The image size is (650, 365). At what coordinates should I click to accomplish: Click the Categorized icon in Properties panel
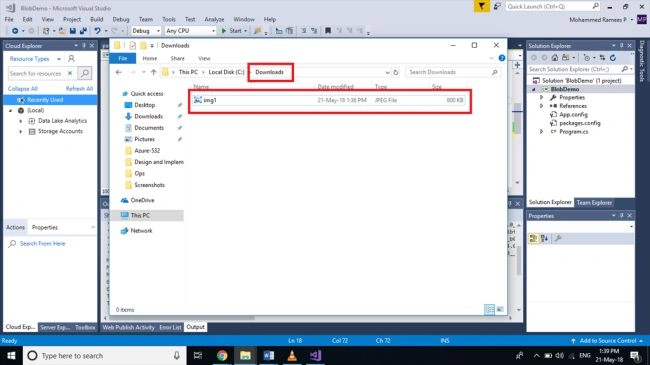tap(533, 238)
